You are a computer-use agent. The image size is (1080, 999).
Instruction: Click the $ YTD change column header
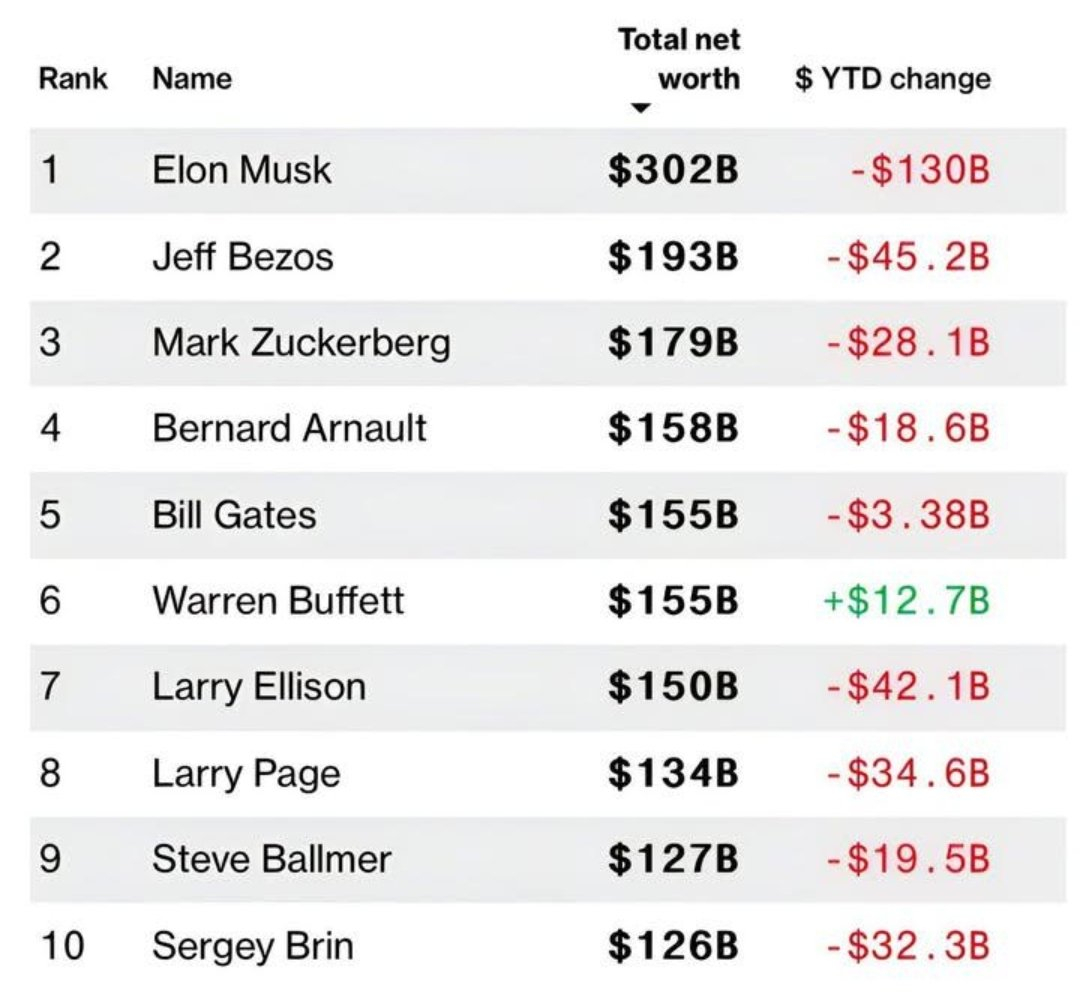tap(893, 78)
